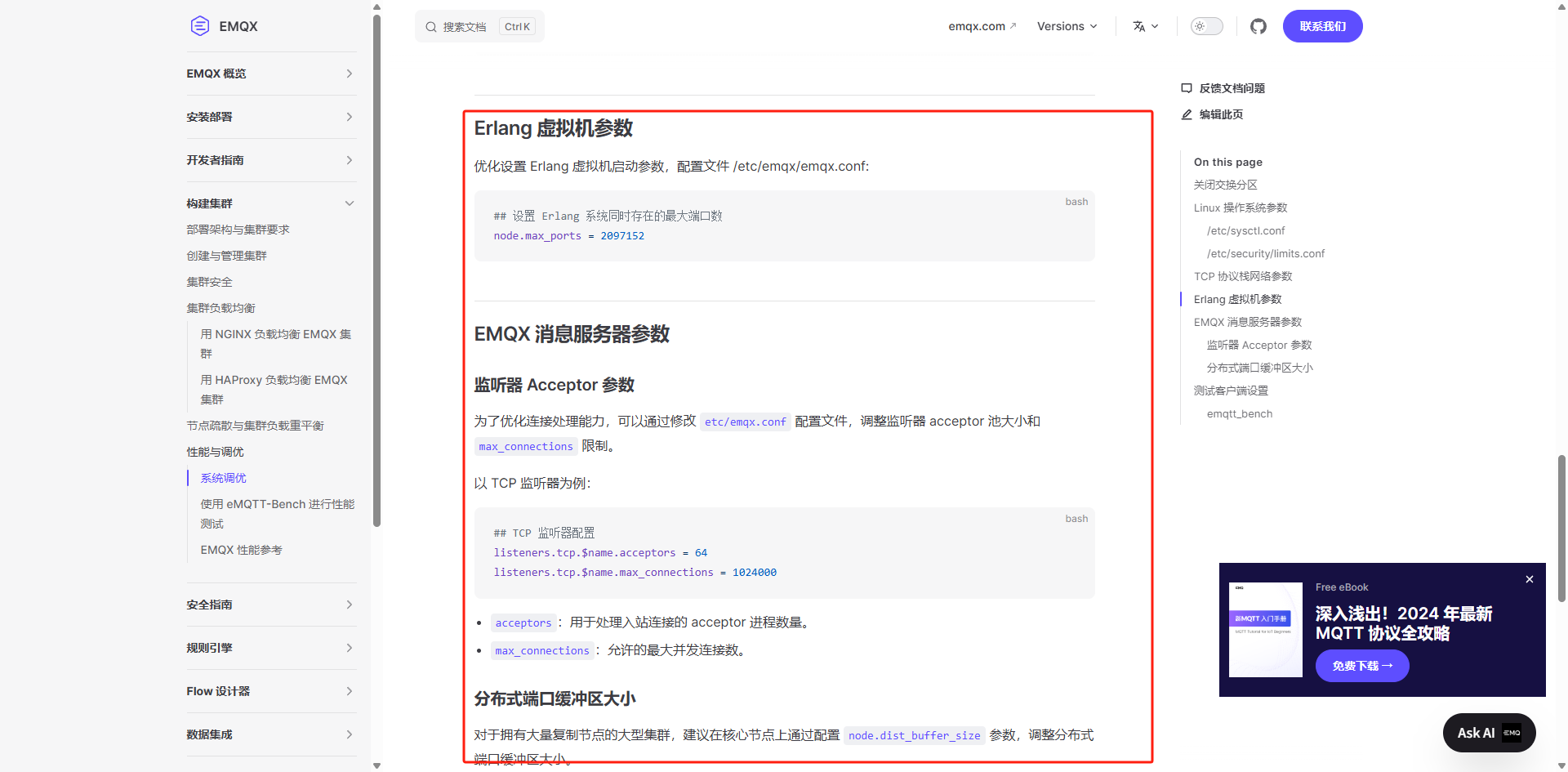Open 用 HAProxy 负载均衡 EMQX 集群
The width and height of the screenshot is (1568, 772).
coord(274,390)
